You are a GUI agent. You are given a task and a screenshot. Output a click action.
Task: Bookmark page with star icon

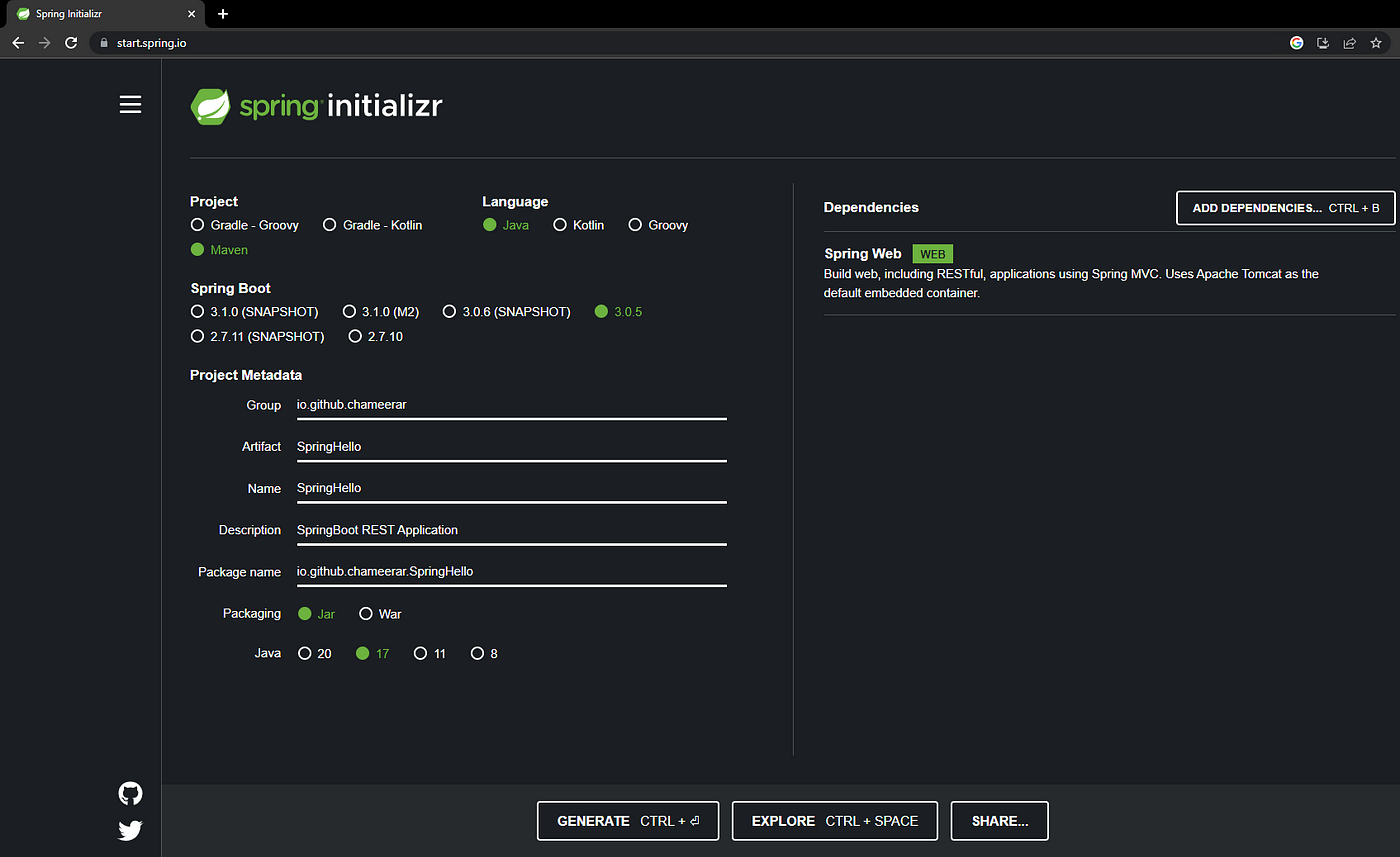(1376, 43)
